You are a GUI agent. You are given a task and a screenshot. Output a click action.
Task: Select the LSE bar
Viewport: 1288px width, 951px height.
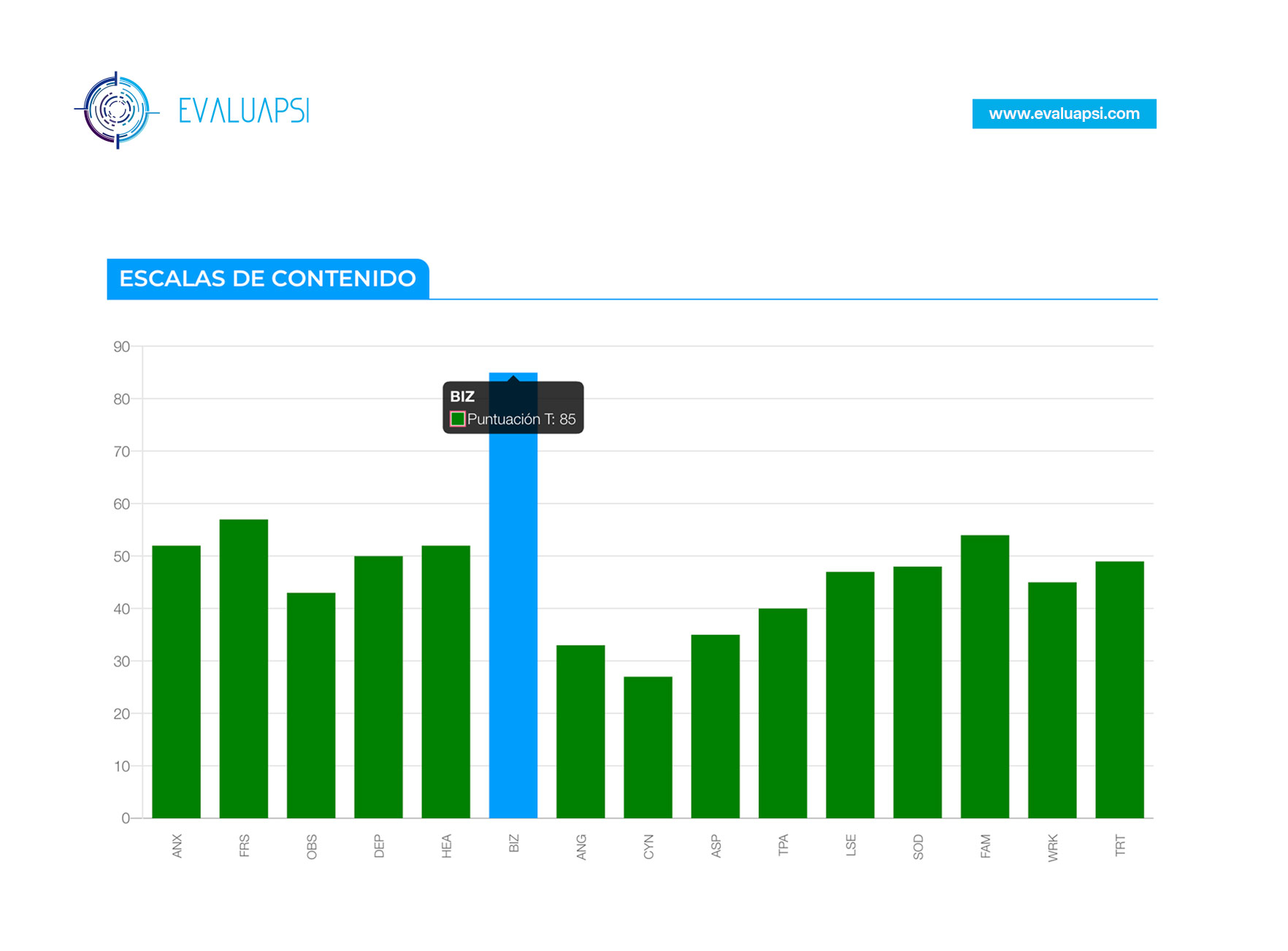[x=850, y=695]
